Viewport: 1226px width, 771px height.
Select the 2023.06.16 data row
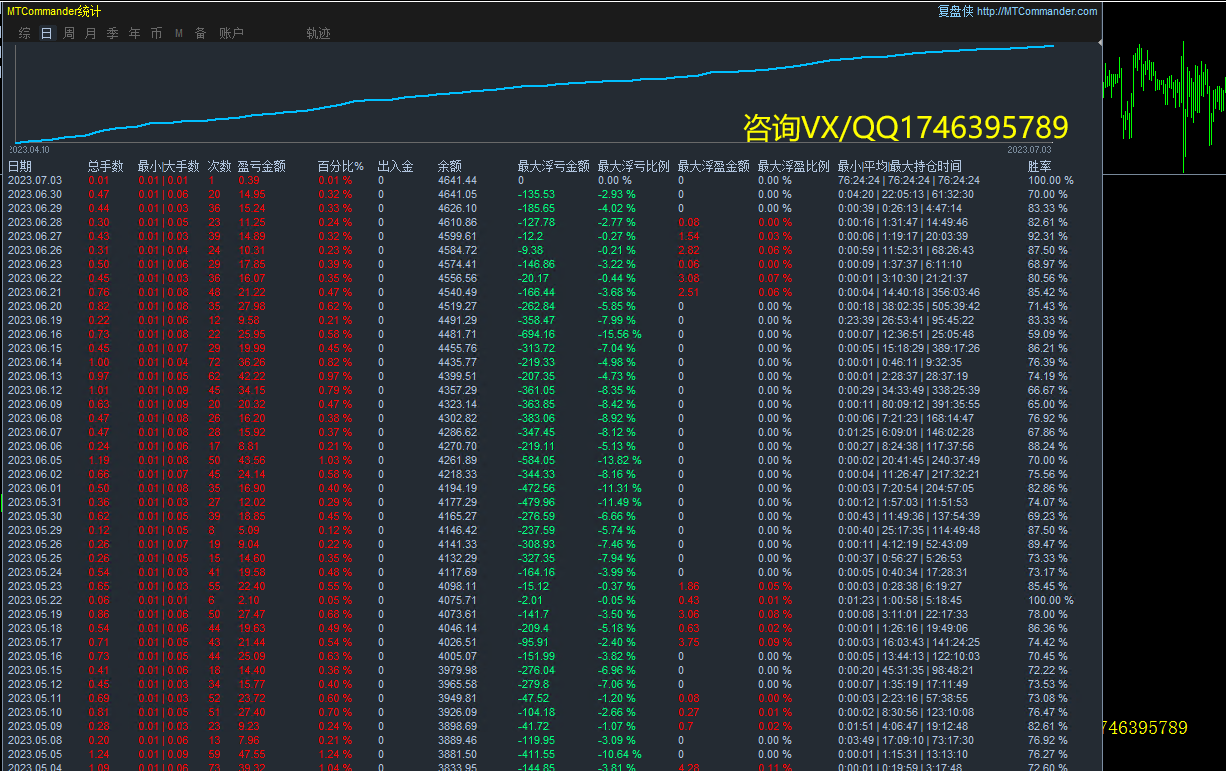pyautogui.click(x=552, y=334)
